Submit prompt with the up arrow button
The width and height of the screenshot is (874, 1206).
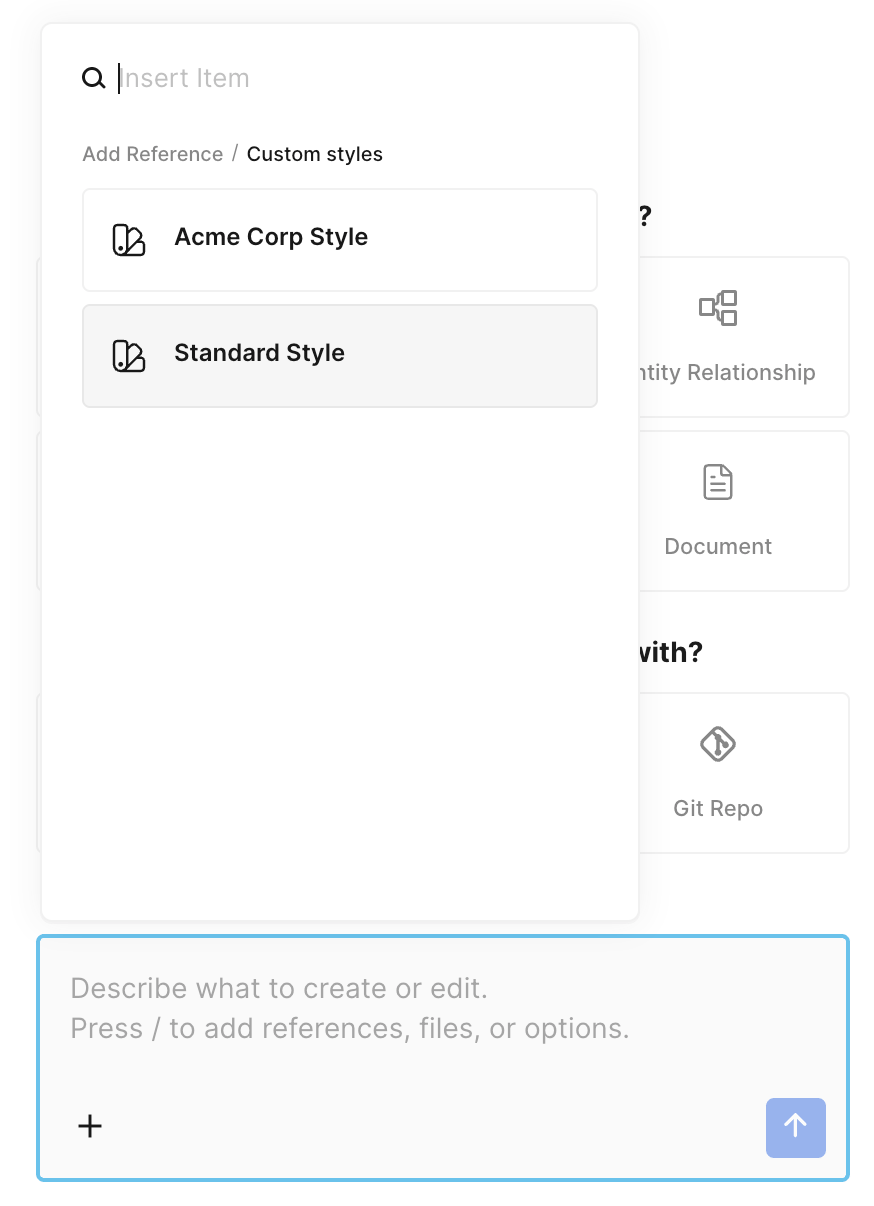pyautogui.click(x=796, y=1128)
